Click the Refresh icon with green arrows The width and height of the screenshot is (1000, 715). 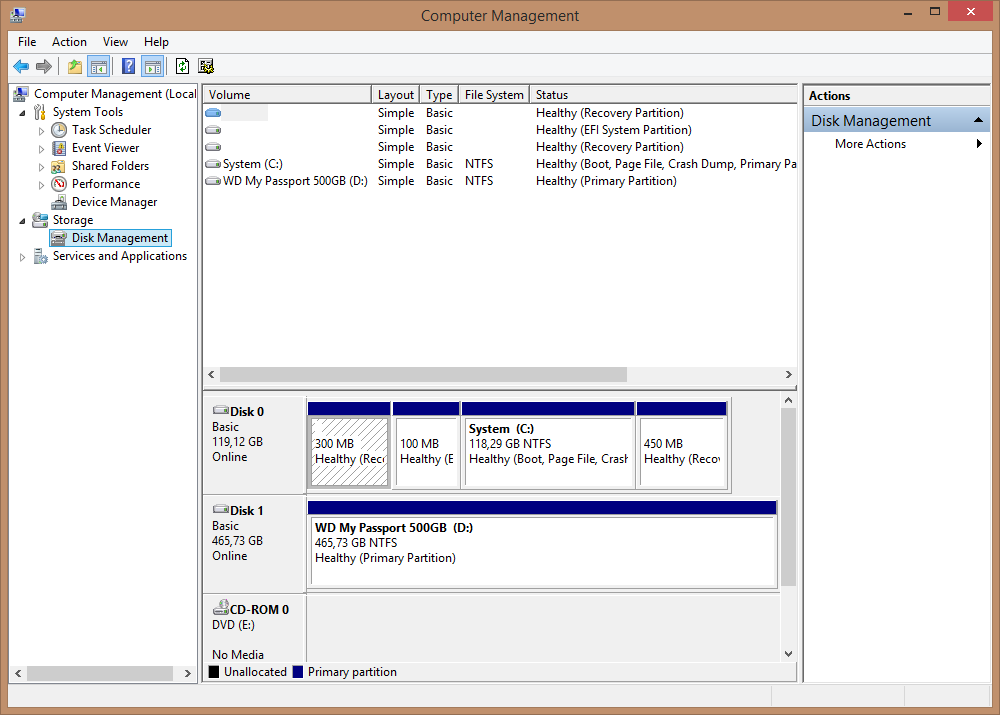click(182, 66)
